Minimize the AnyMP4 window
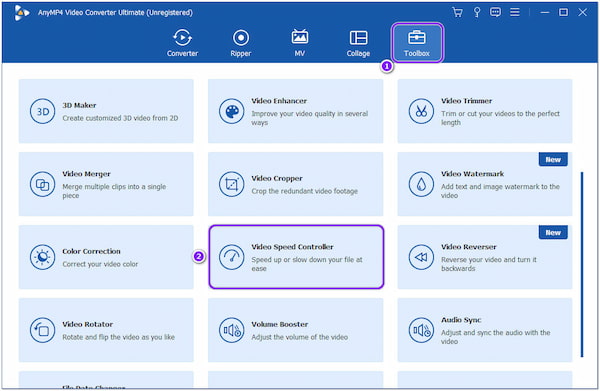Screen dimensions: 600x391 [x=545, y=12]
